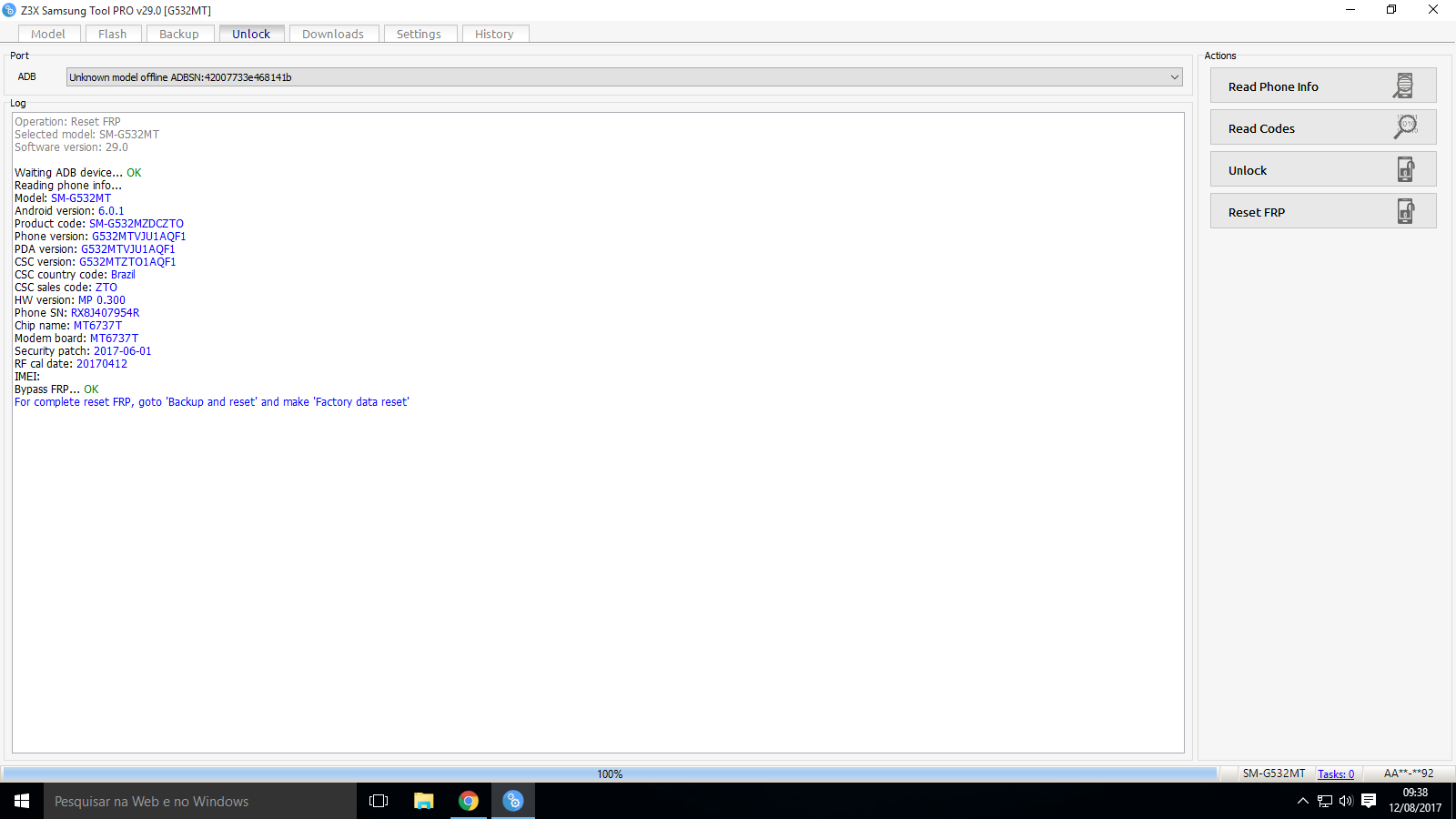This screenshot has height=819, width=1456.
Task: Click the network tray icon
Action: [1325, 801]
